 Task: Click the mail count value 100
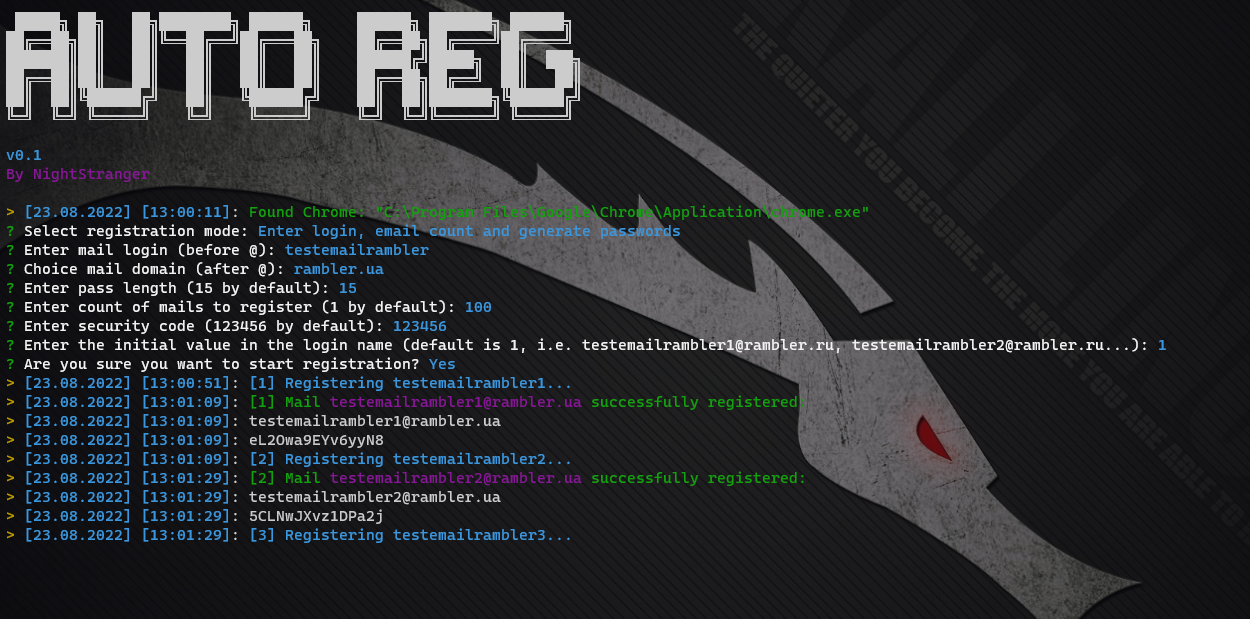(478, 307)
